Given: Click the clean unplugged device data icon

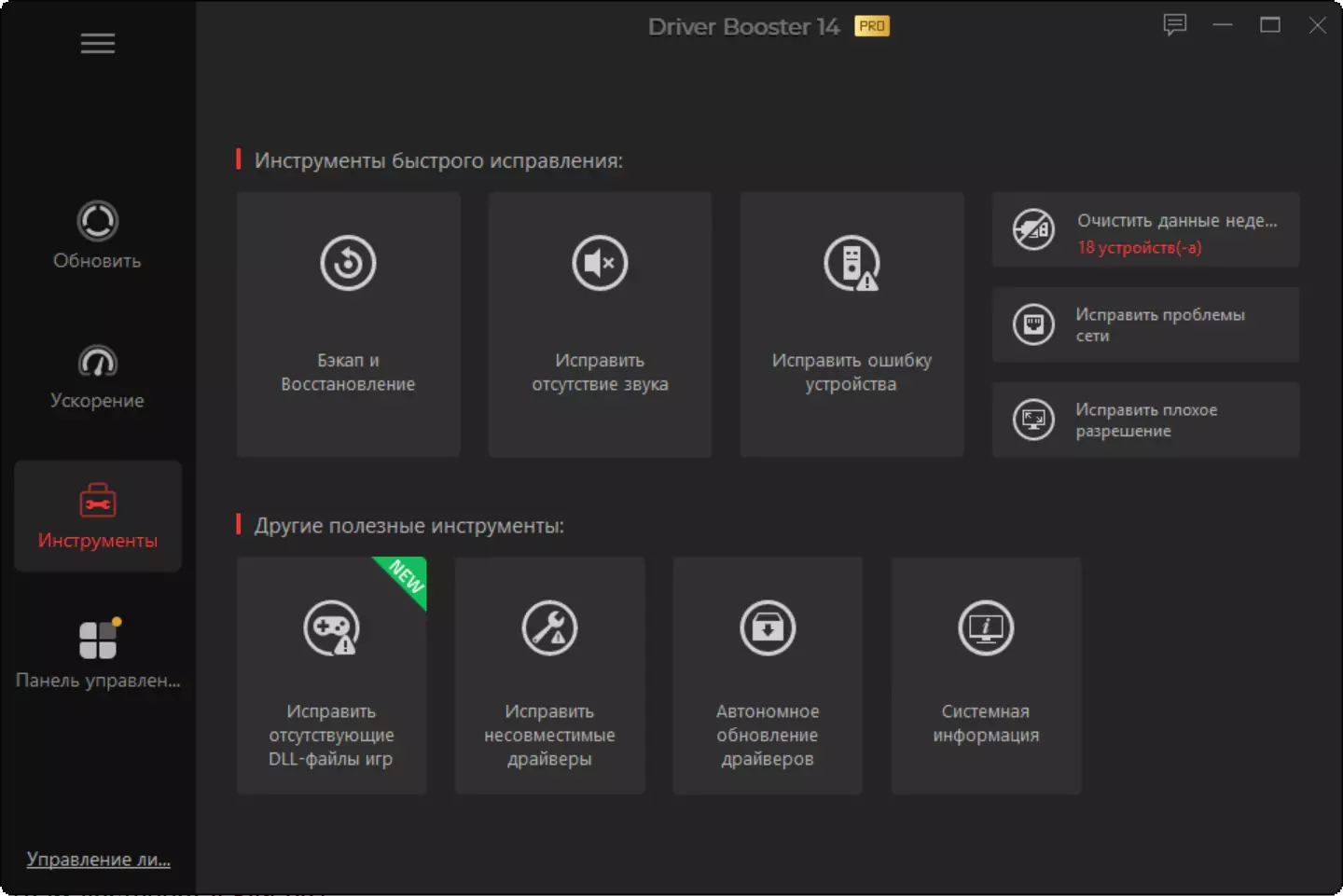Looking at the screenshot, I should (1034, 229).
